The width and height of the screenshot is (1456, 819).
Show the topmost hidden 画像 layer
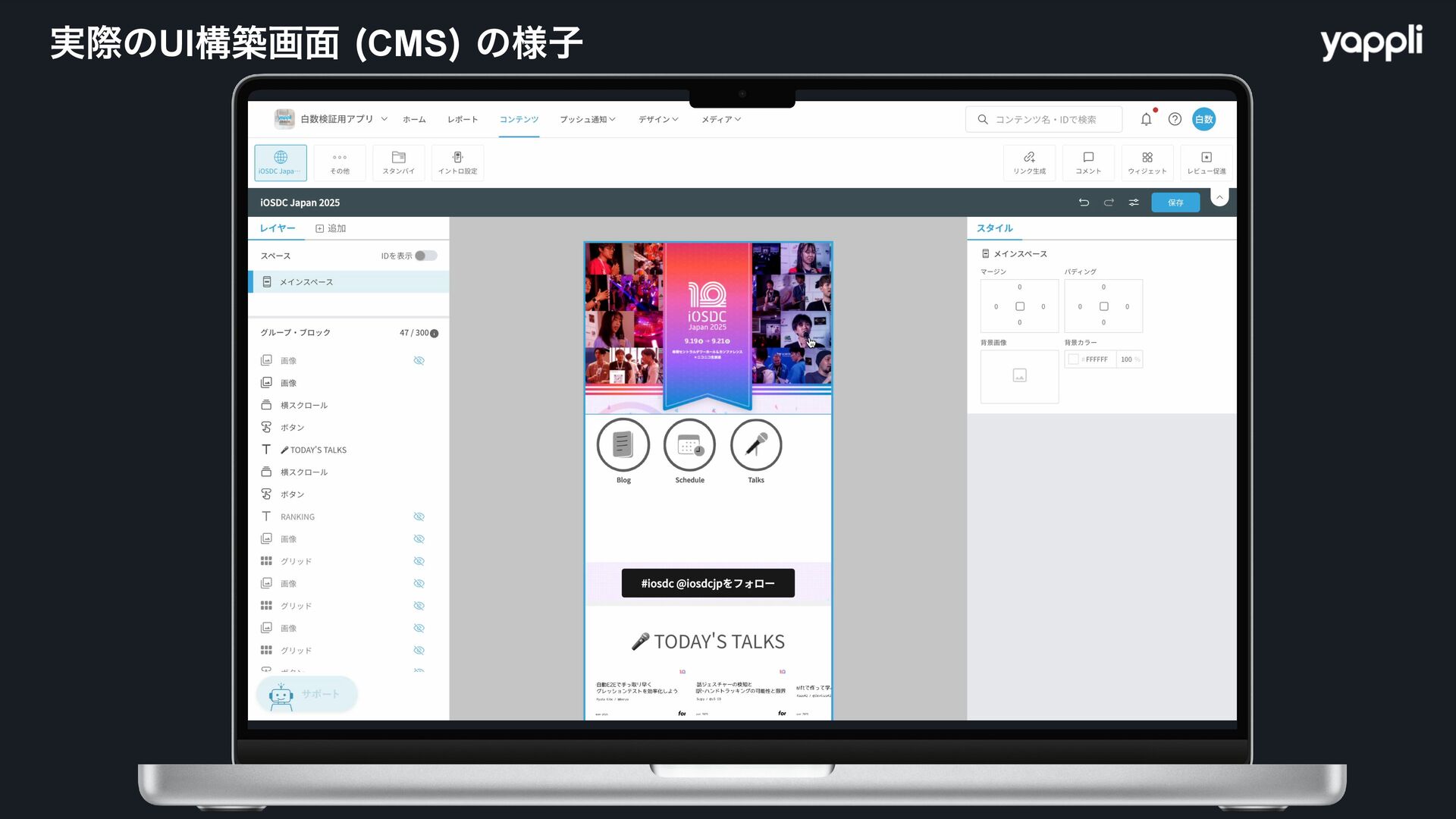419,360
